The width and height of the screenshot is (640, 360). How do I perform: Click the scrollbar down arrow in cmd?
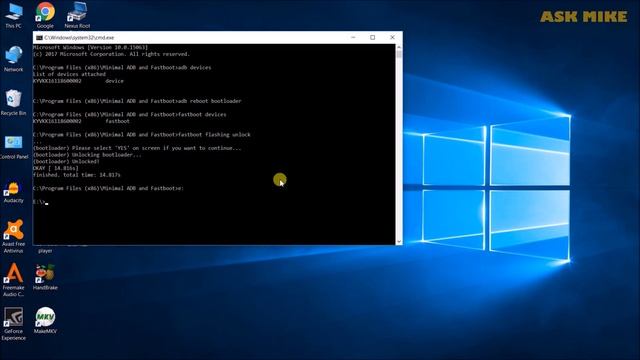399,242
